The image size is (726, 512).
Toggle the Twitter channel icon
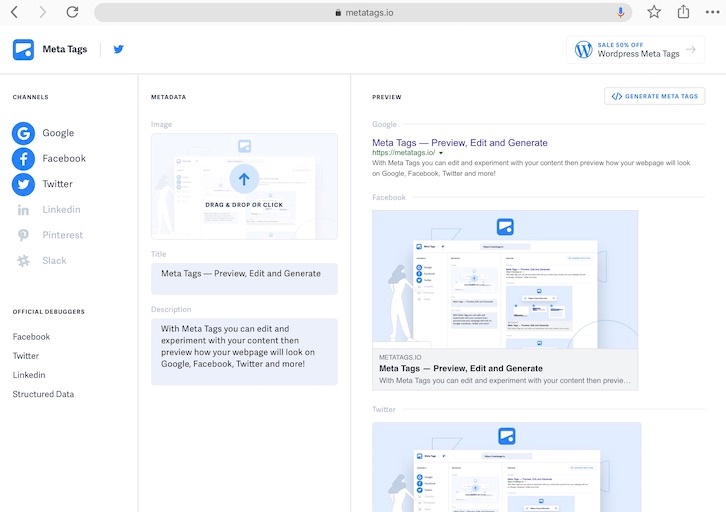coord(23,184)
